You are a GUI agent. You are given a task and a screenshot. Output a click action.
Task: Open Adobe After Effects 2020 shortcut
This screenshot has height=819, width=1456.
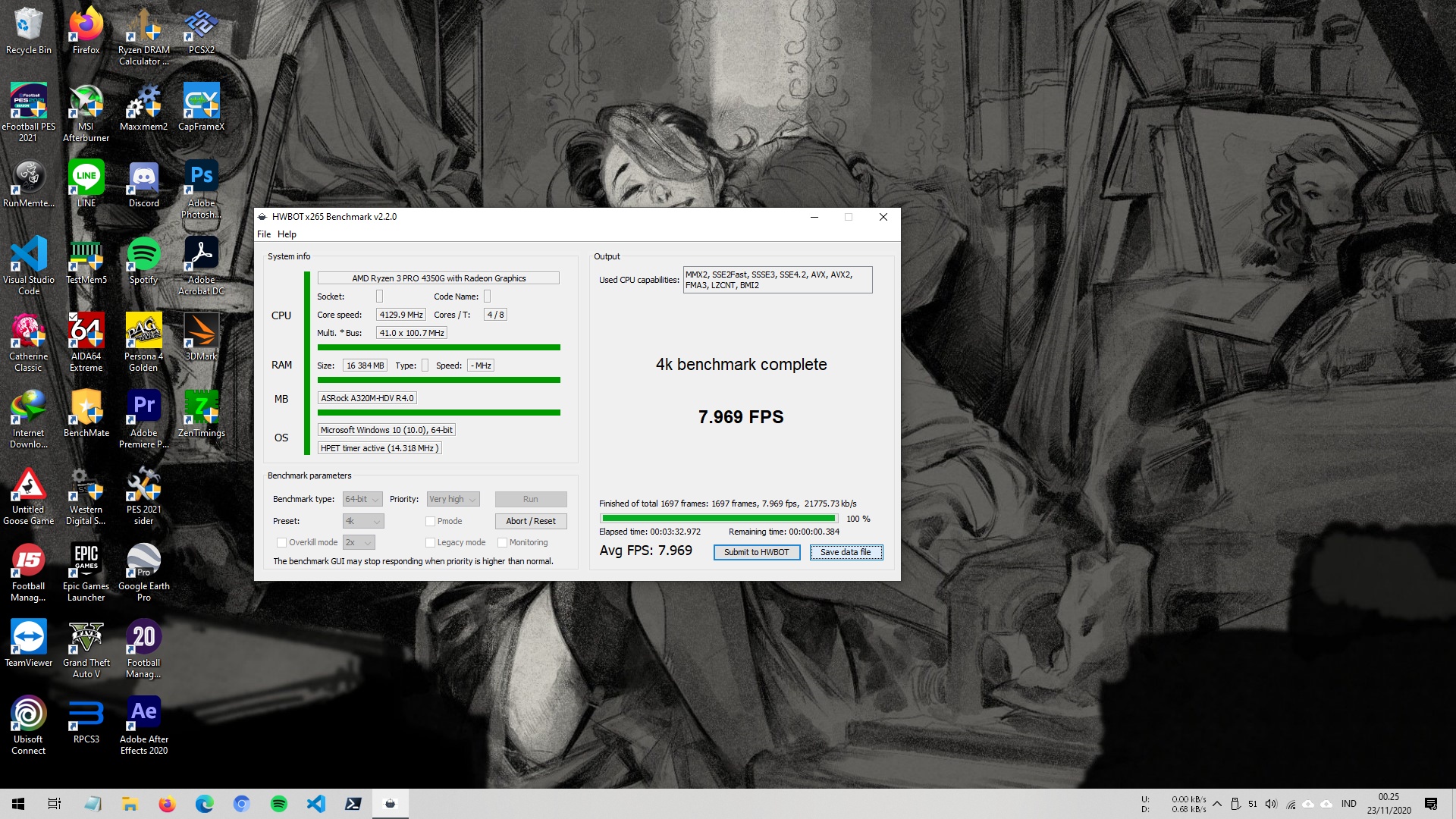[143, 726]
